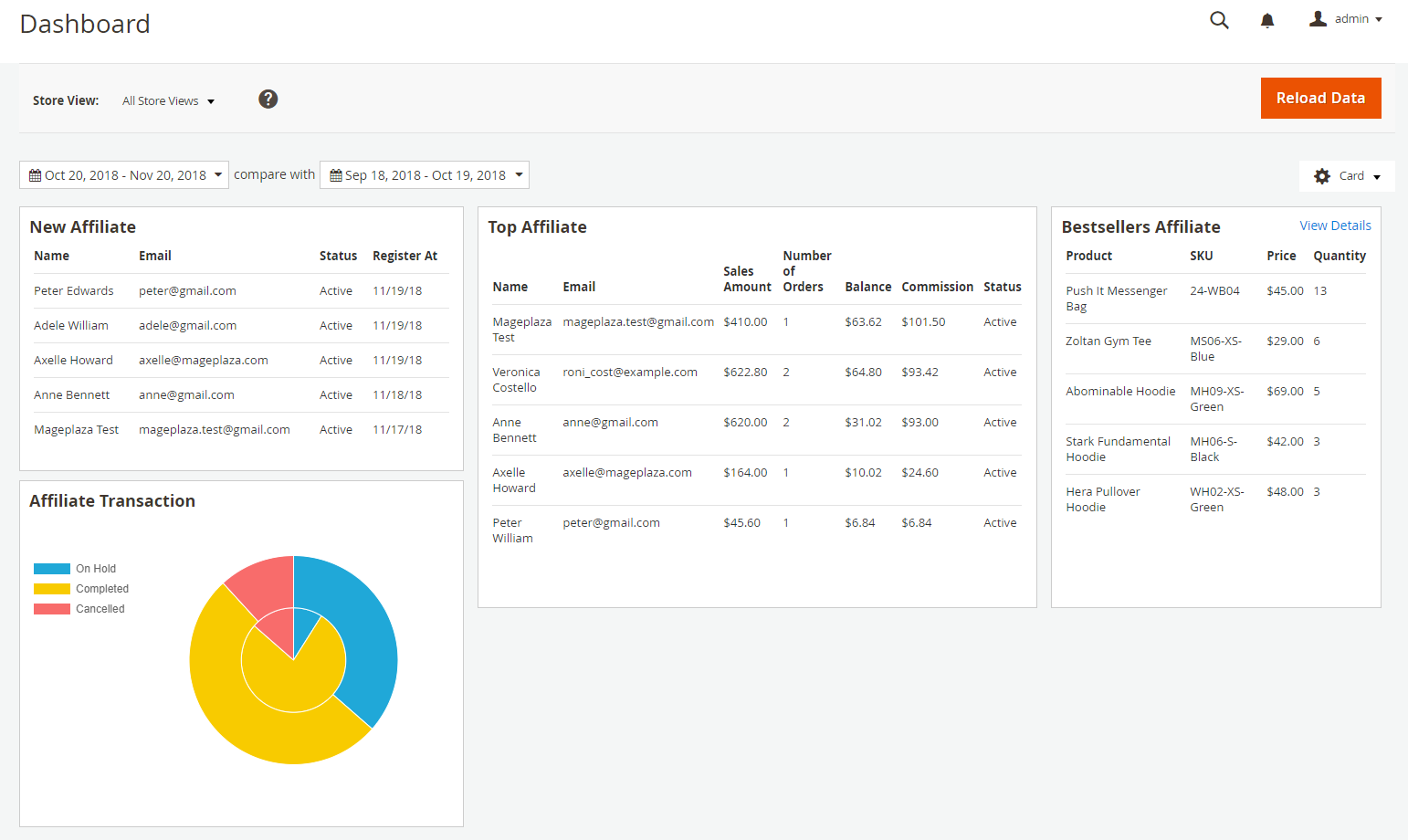Toggle On Hold legend in chart
Viewport: 1408px width, 840px height.
tap(52, 569)
